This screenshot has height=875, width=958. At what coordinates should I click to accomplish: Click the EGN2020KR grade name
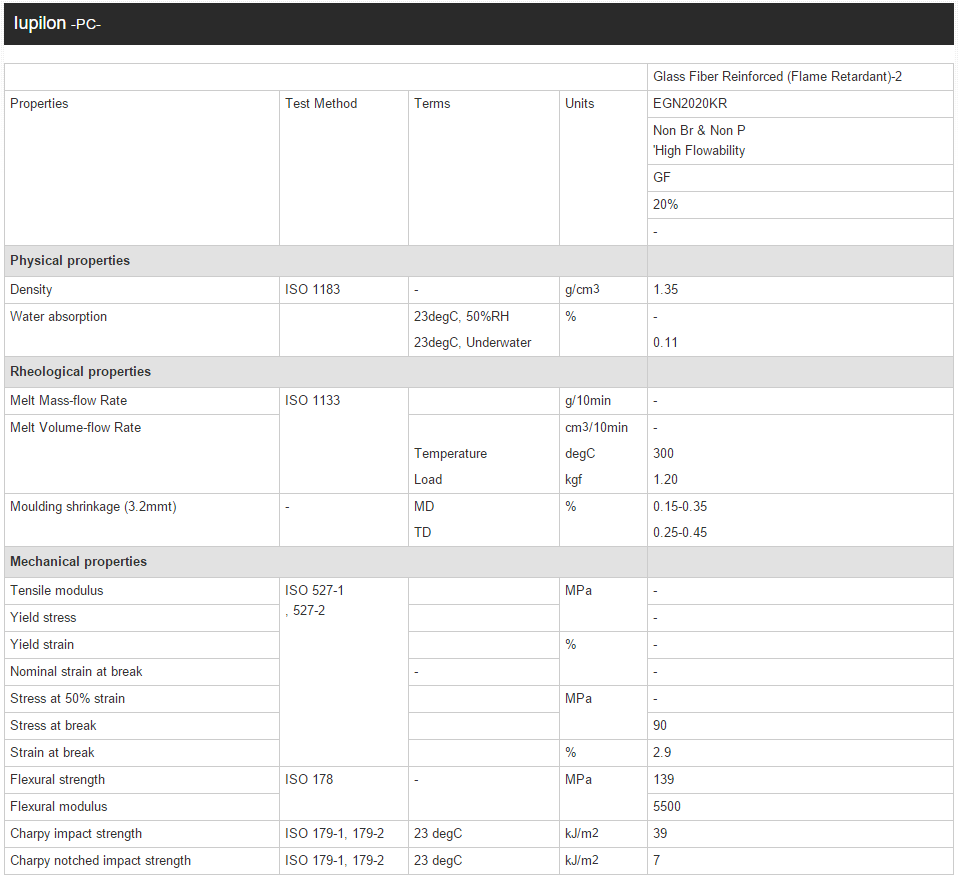point(690,103)
